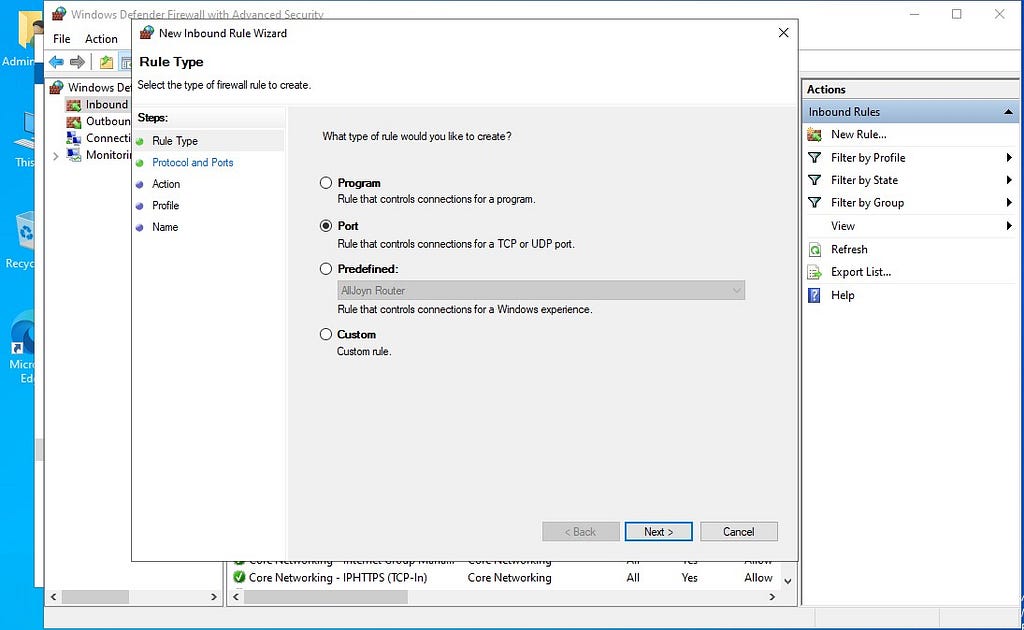The image size is (1024, 630).
Task: Maximize the Windows Defender Firewall window
Action: tap(957, 14)
